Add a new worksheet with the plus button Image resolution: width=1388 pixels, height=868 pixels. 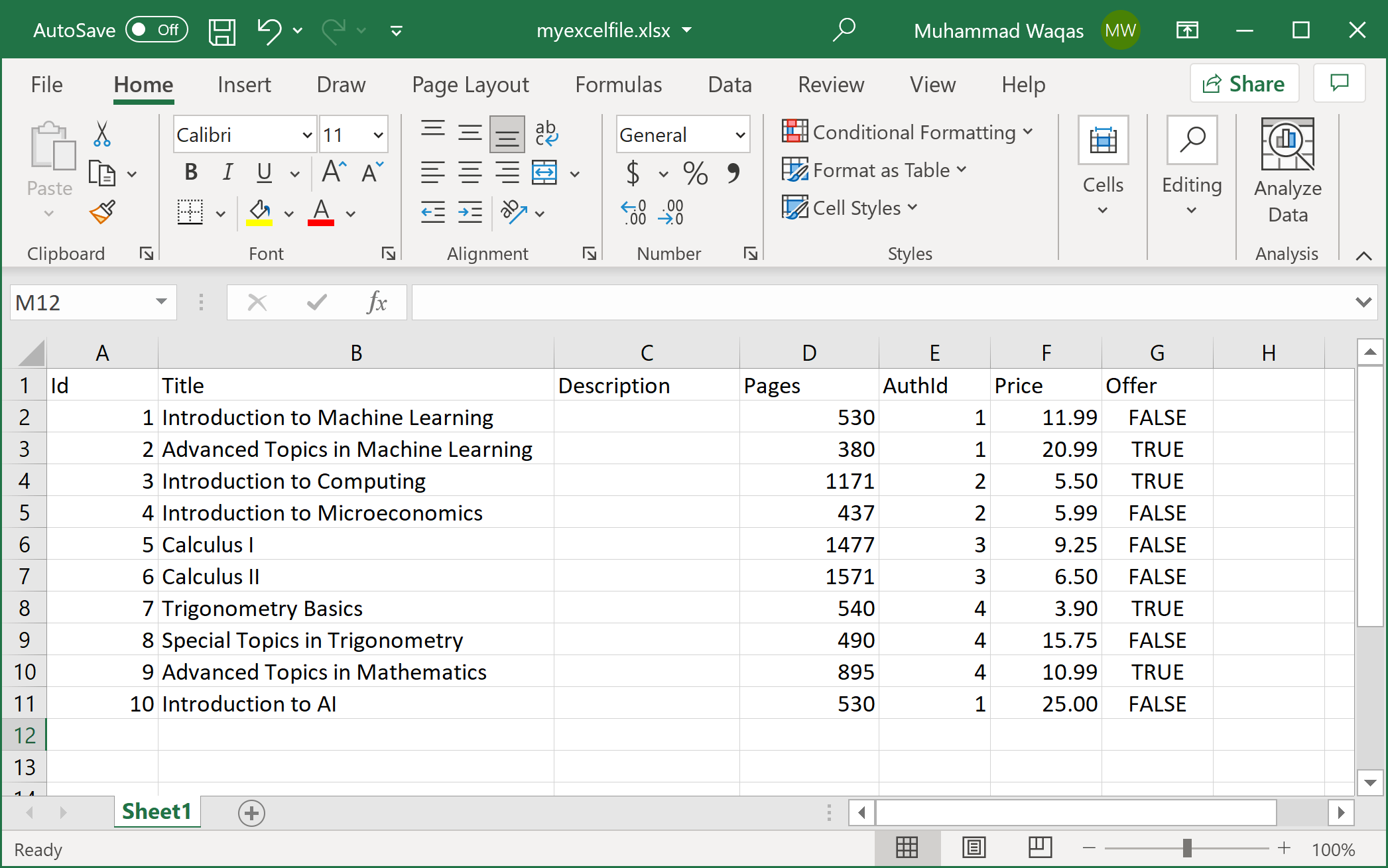click(251, 813)
